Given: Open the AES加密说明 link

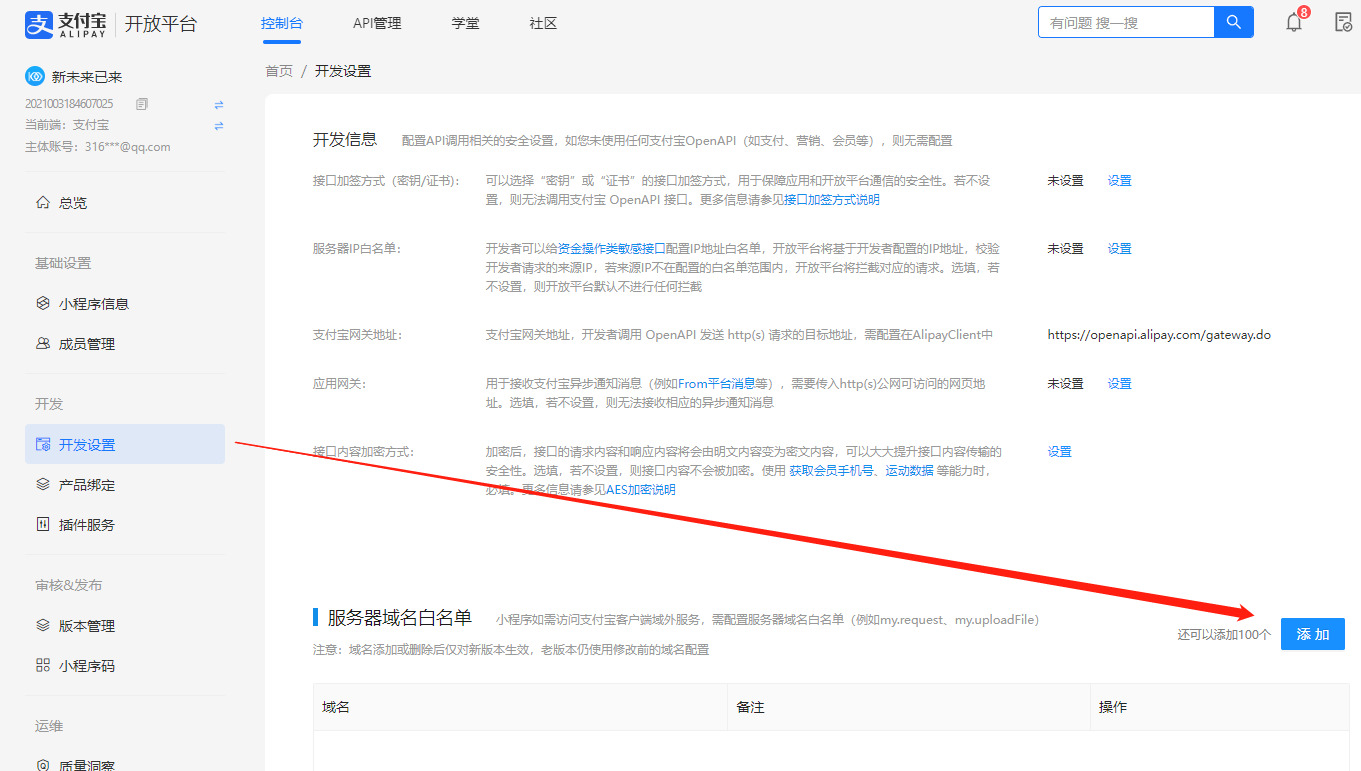Looking at the screenshot, I should 641,490.
